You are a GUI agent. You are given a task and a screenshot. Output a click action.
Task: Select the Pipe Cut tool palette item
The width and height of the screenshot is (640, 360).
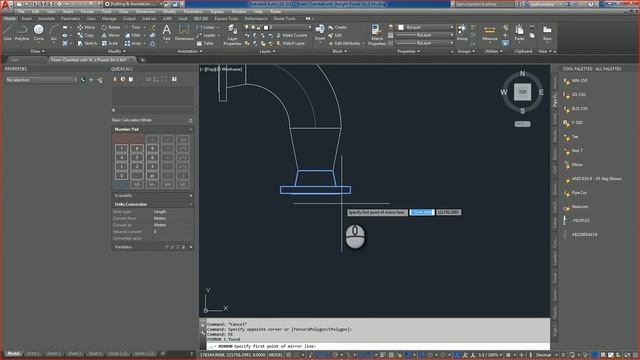click(579, 193)
